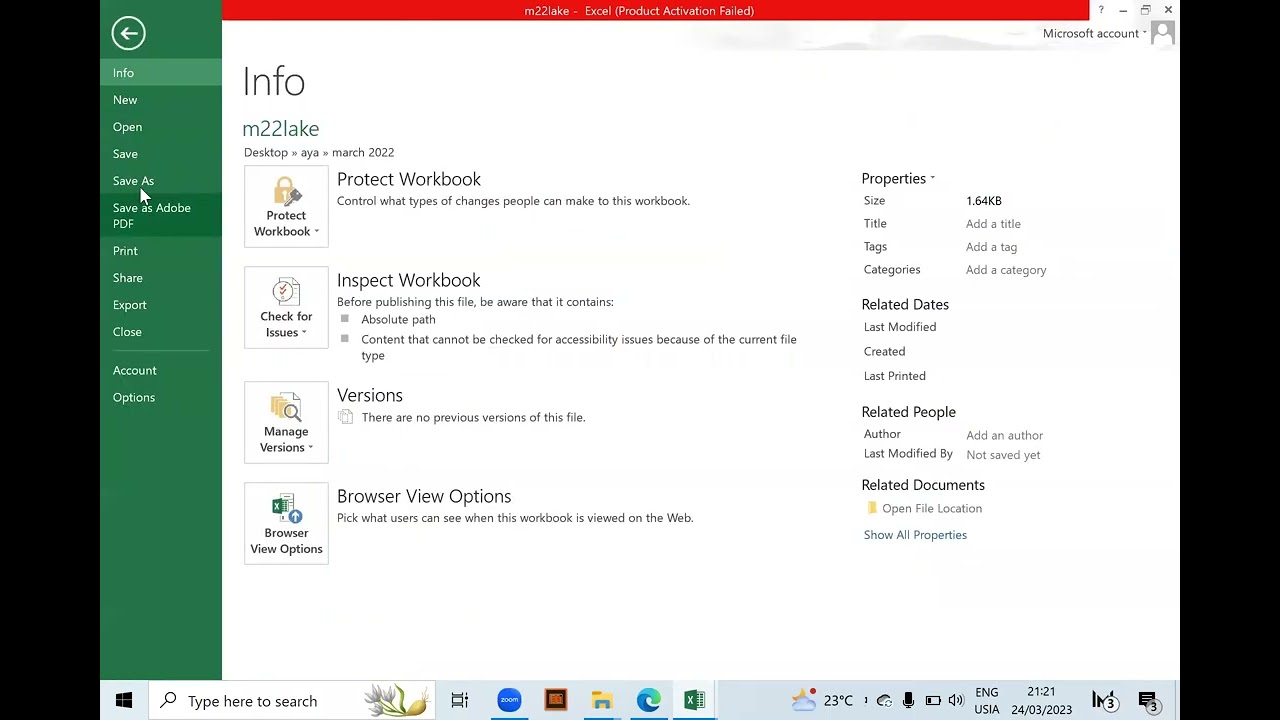Viewport: 1280px width, 720px height.
Task: Click Close in the sidebar
Action: [x=161, y=332]
